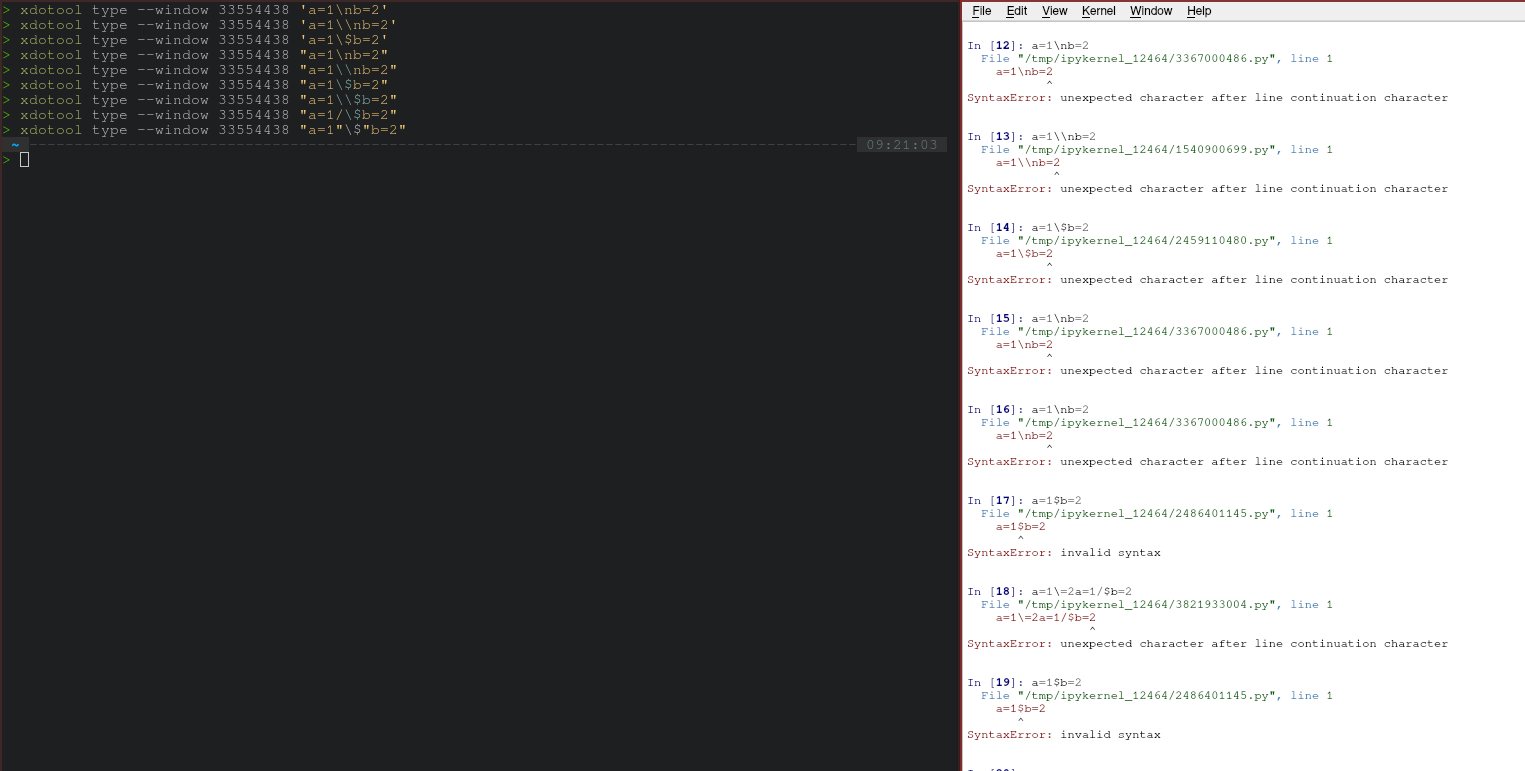Click the file path 2486401145.py under In [19]

pyautogui.click(x=1147, y=696)
